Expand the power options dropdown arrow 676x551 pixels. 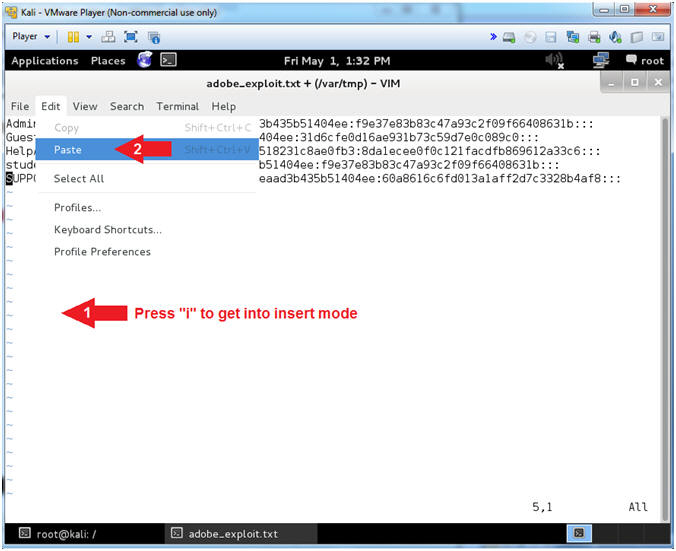point(89,37)
